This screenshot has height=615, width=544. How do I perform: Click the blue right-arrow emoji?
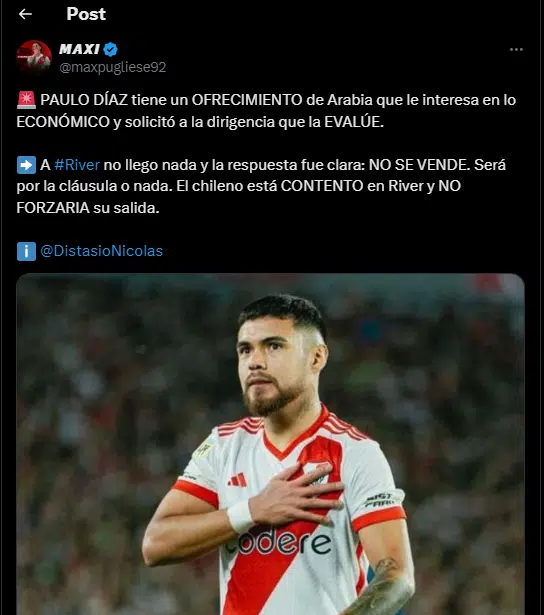pyautogui.click(x=26, y=165)
